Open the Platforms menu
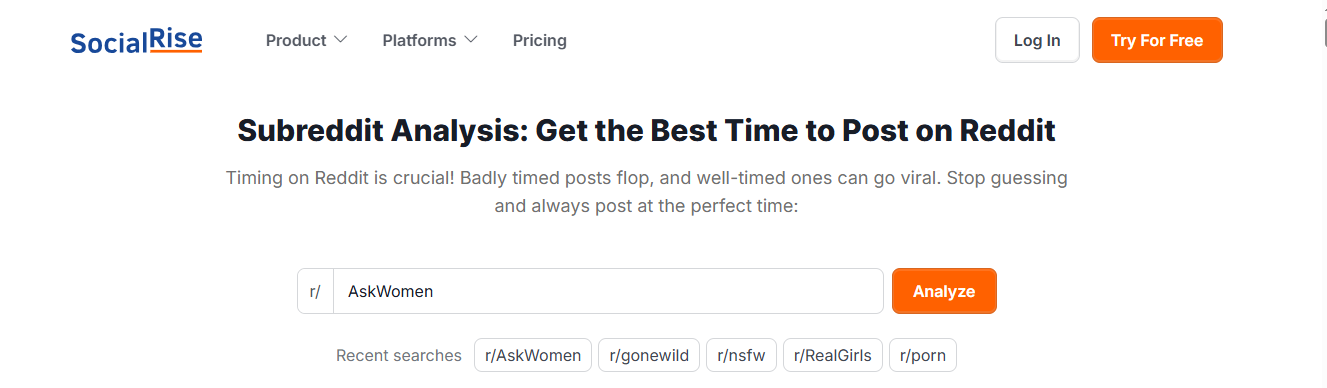Image resolution: width=1327 pixels, height=388 pixels. (x=430, y=40)
